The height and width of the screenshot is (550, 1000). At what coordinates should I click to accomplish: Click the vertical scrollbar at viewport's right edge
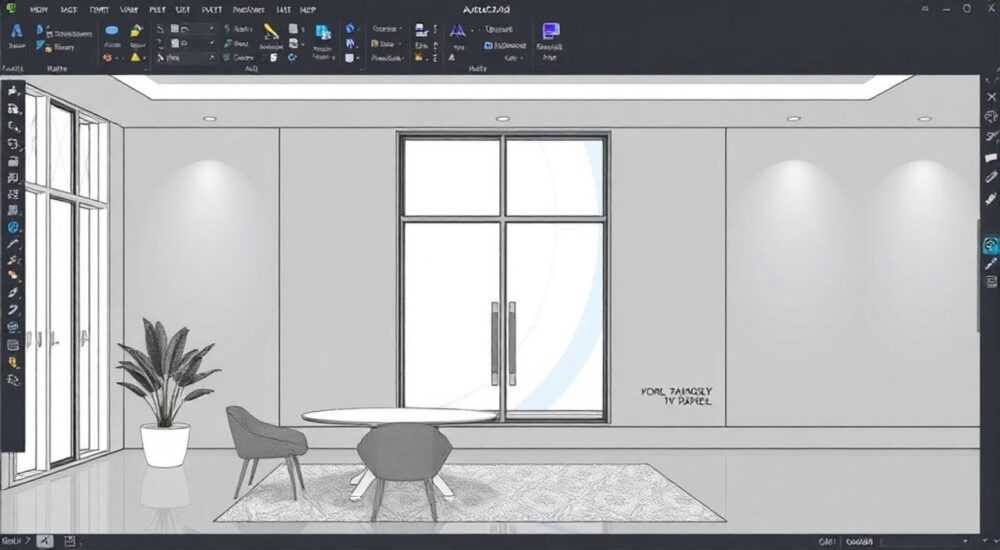click(979, 274)
